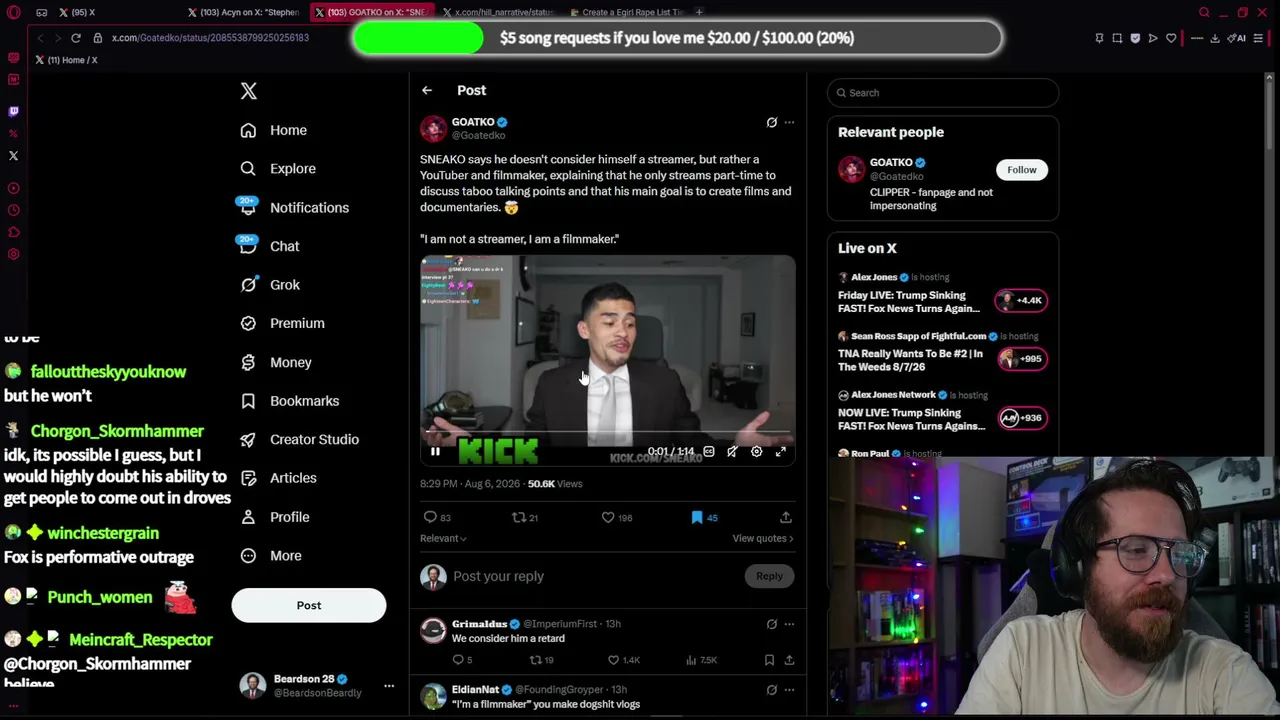Image resolution: width=1280 pixels, height=720 pixels.
Task: Follow GOATKO in Relevant people
Action: [1022, 170]
